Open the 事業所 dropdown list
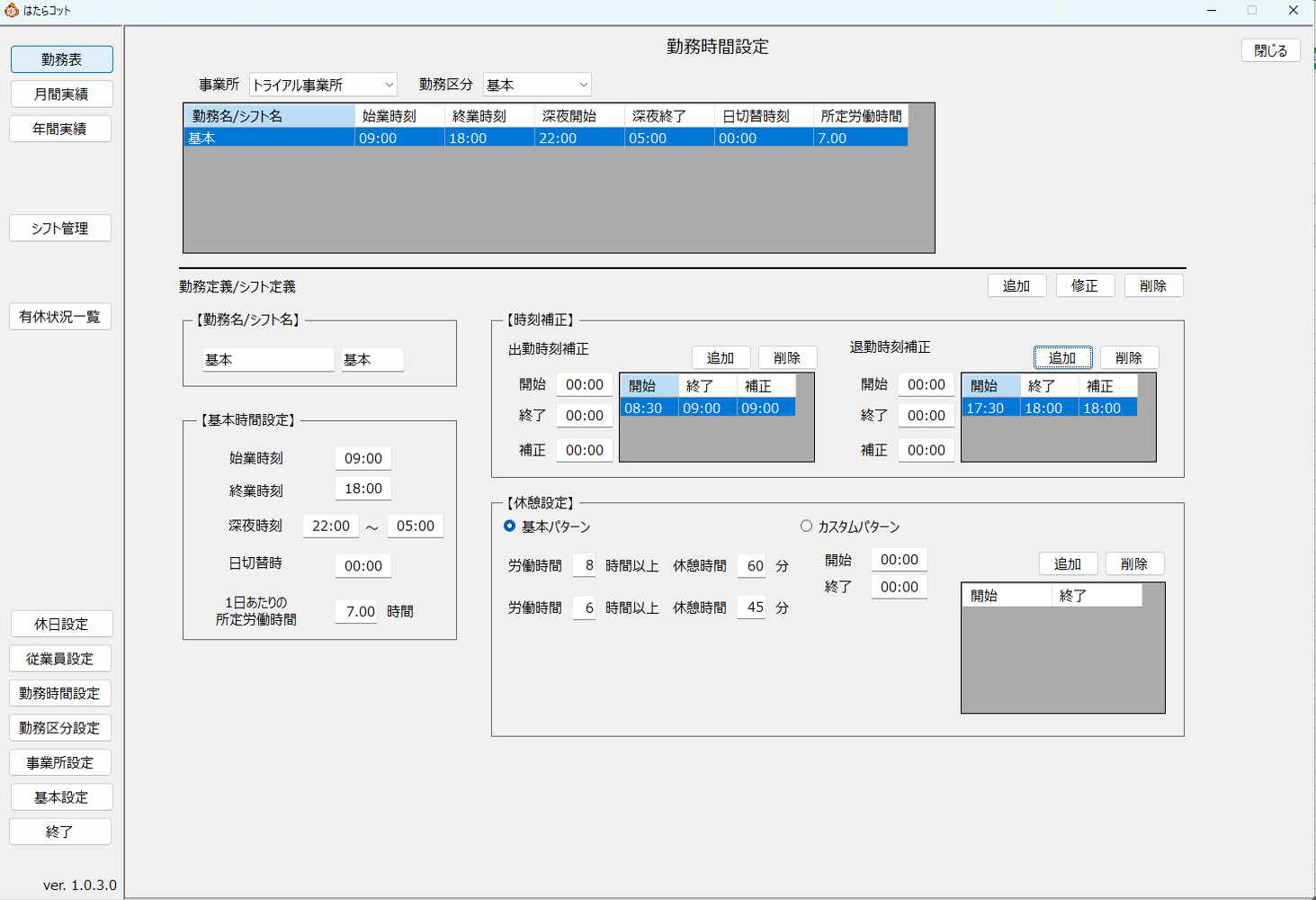This screenshot has width=1316, height=900. pos(323,85)
